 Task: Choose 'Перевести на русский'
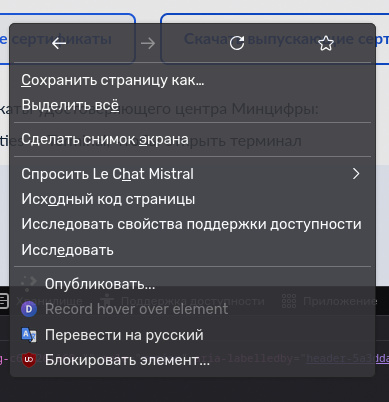pyautogui.click(x=192, y=335)
